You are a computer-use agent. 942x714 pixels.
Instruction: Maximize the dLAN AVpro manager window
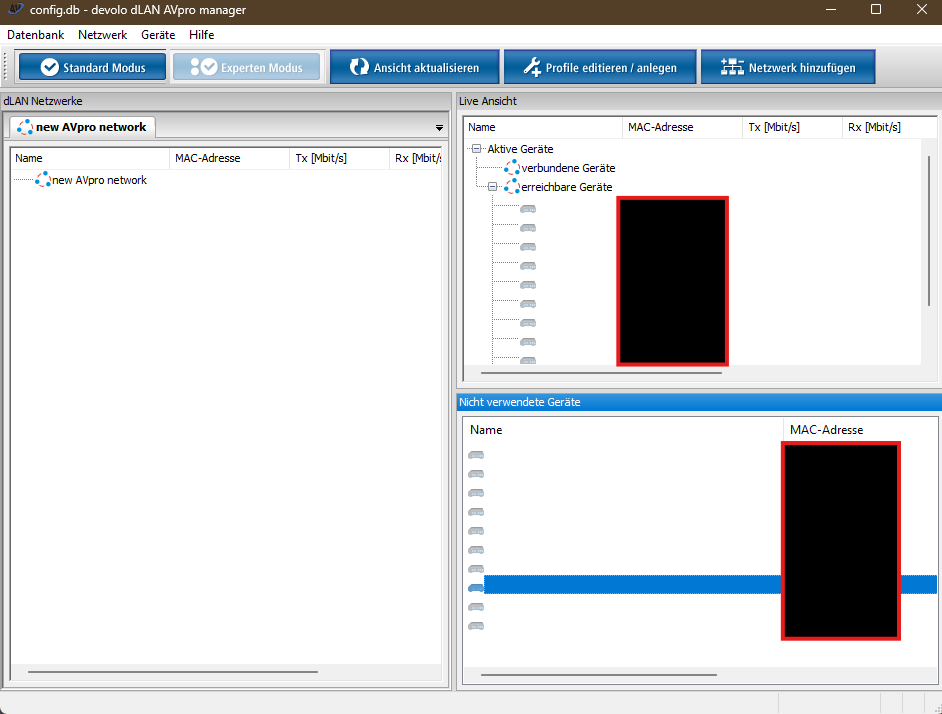(x=876, y=10)
